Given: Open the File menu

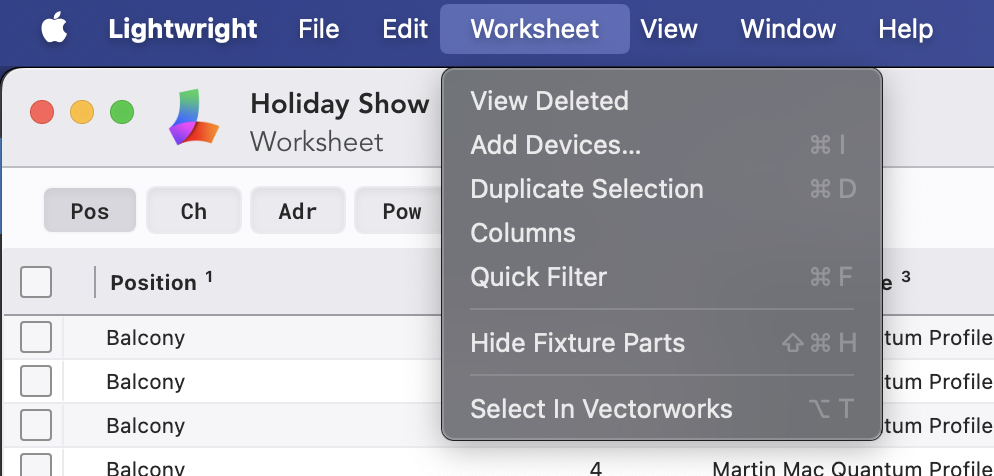Looking at the screenshot, I should tap(319, 29).
